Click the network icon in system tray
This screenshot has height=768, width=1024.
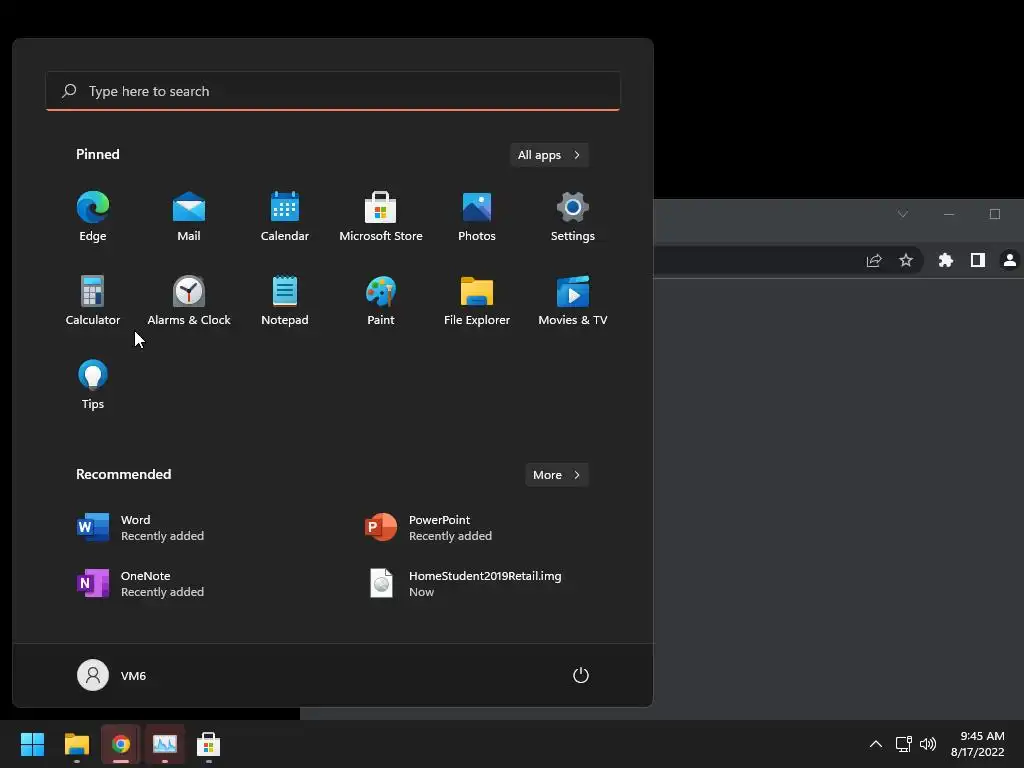point(903,744)
